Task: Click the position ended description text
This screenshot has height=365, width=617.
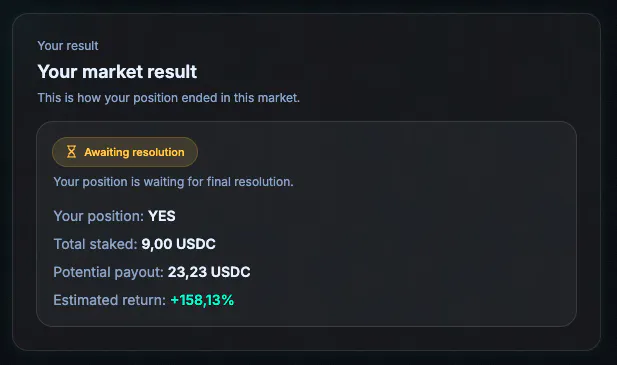Action: 168,98
